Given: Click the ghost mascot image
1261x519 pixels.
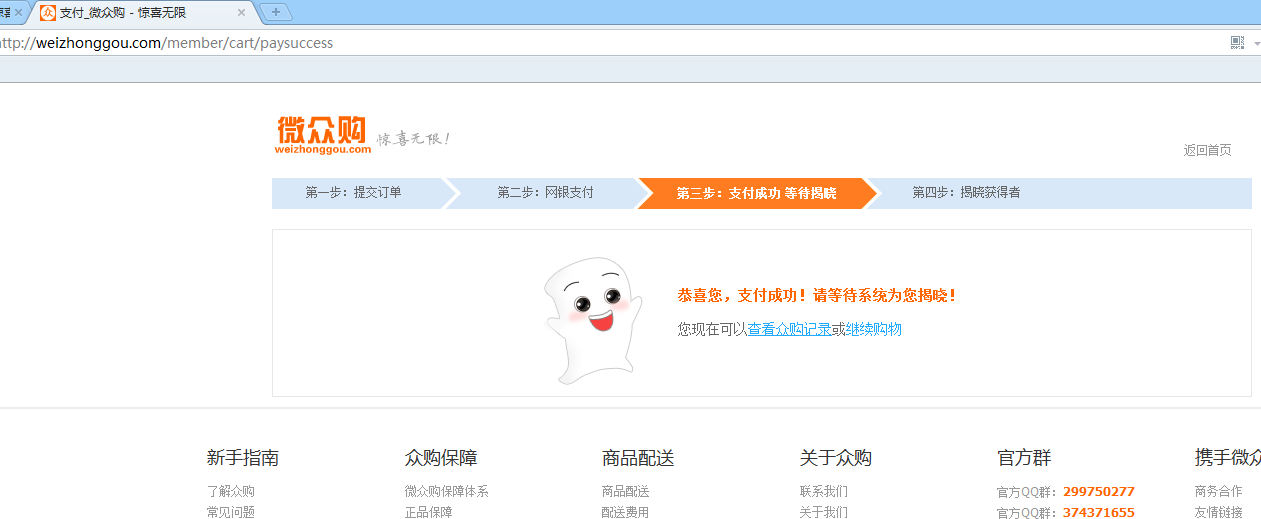Looking at the screenshot, I should pos(592,320).
